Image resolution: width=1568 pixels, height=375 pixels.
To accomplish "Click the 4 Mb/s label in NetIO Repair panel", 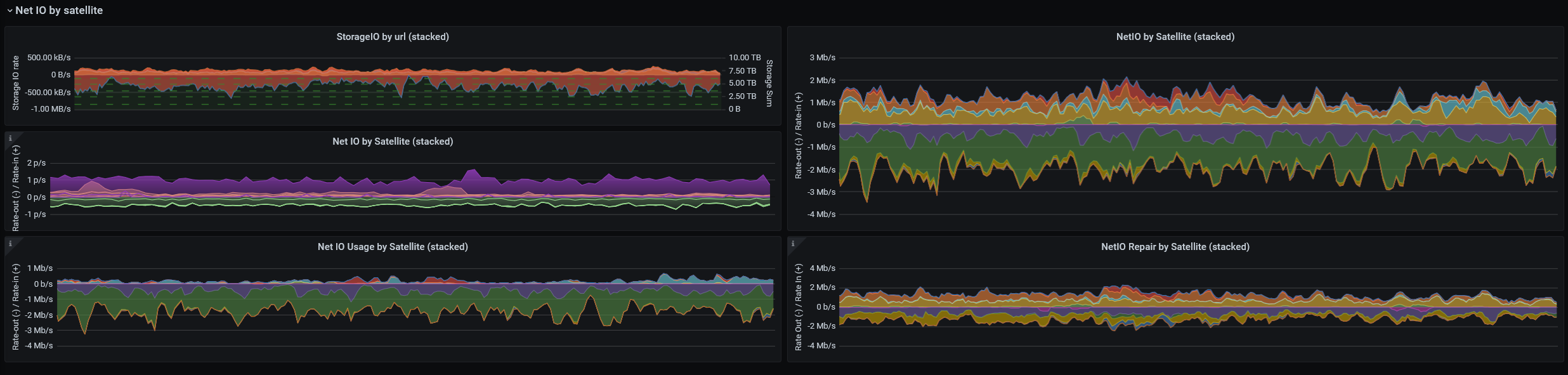I will tap(823, 268).
